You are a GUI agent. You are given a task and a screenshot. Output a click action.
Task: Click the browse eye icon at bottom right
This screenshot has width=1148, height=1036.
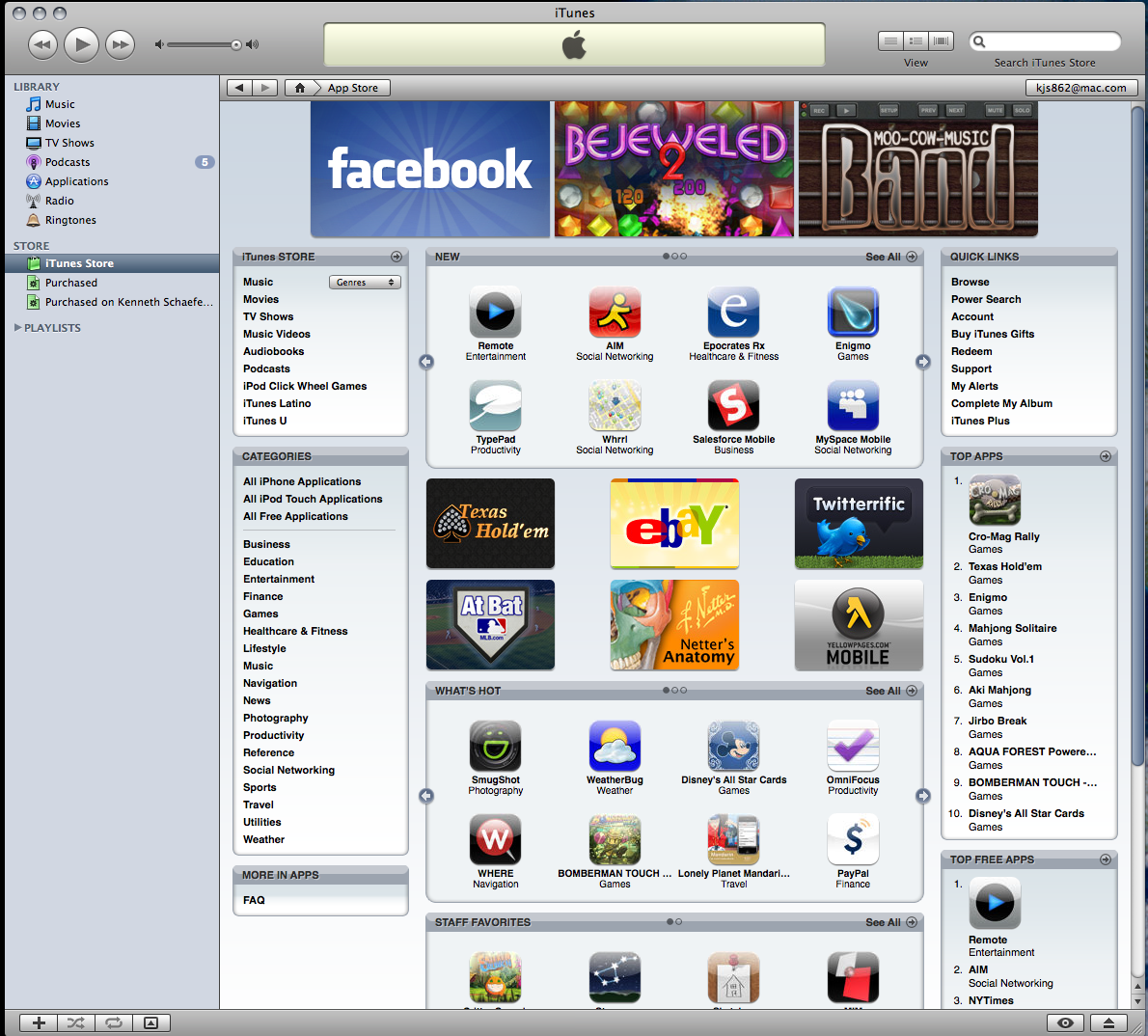click(x=1065, y=1022)
